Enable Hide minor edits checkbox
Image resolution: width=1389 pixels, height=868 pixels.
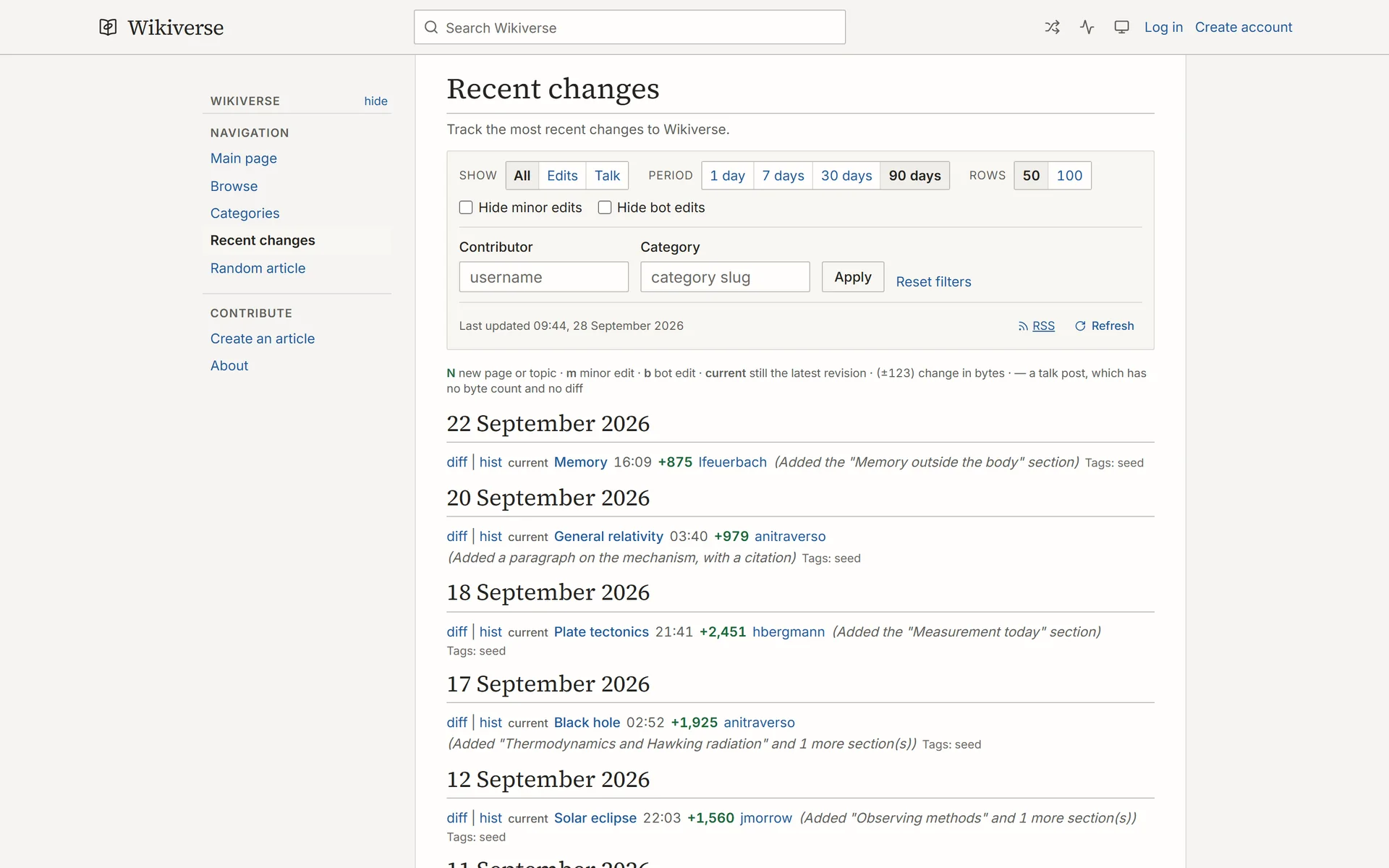[x=466, y=208]
